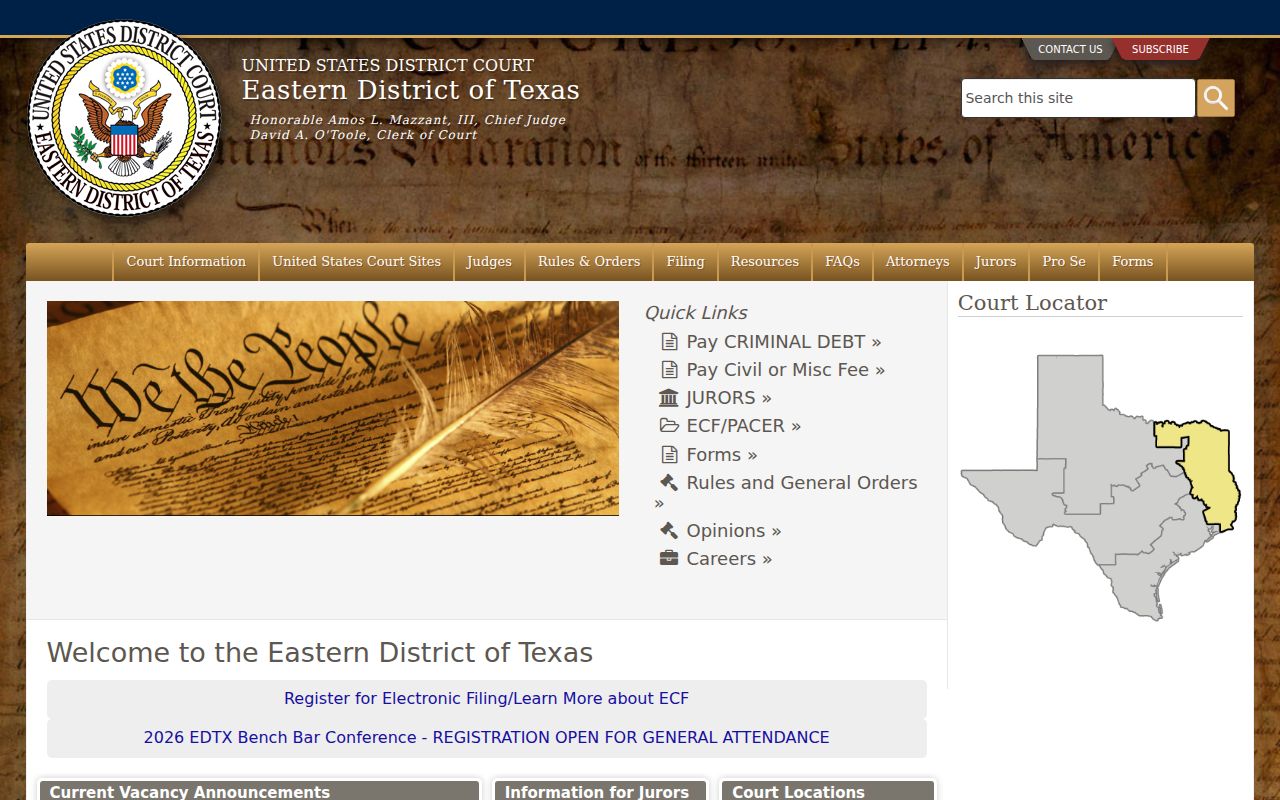Click the Information for Jurors section header
The height and width of the screenshot is (800, 1280).
[x=601, y=791]
